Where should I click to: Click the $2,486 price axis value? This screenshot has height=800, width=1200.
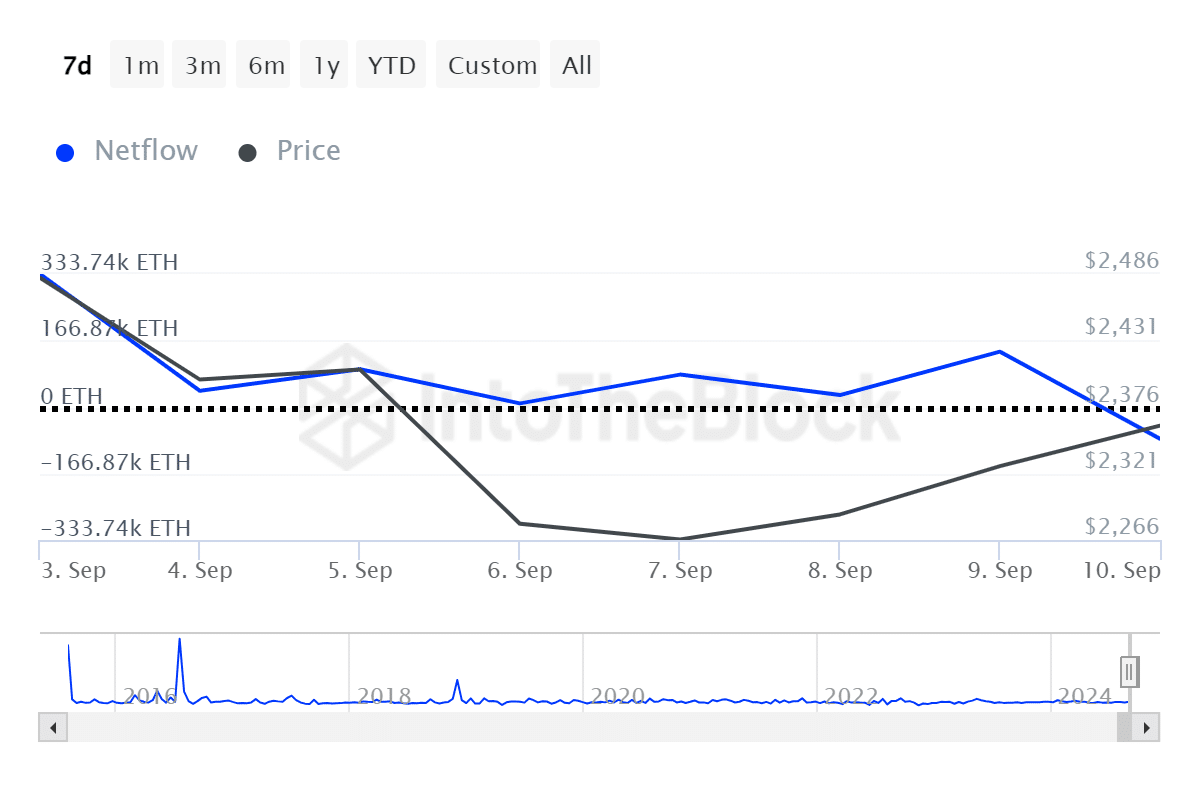pos(1122,261)
